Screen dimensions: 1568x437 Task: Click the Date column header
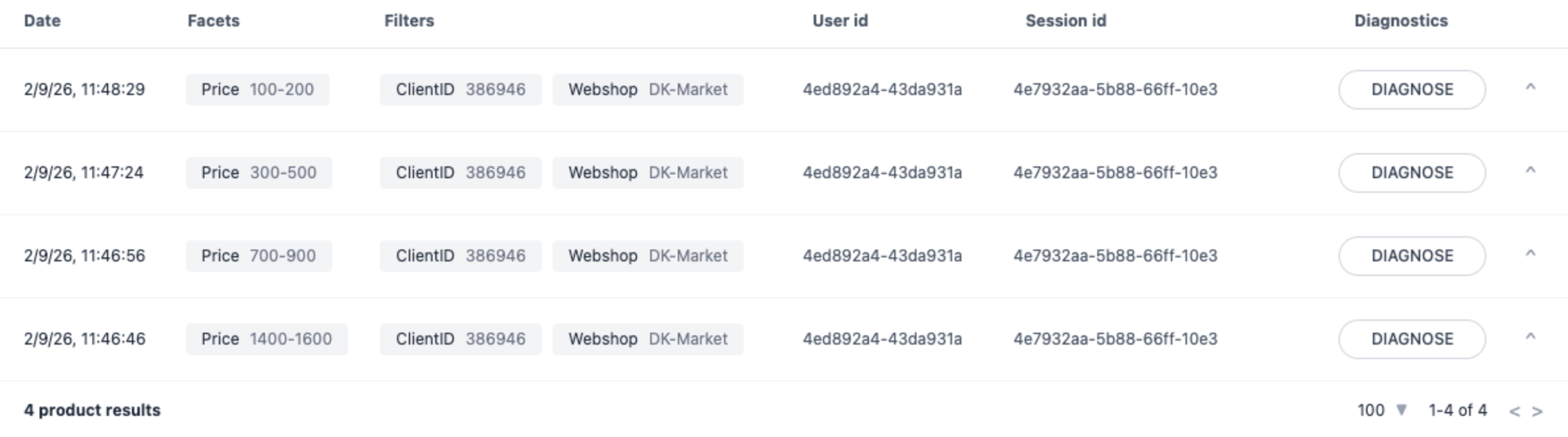coord(42,21)
